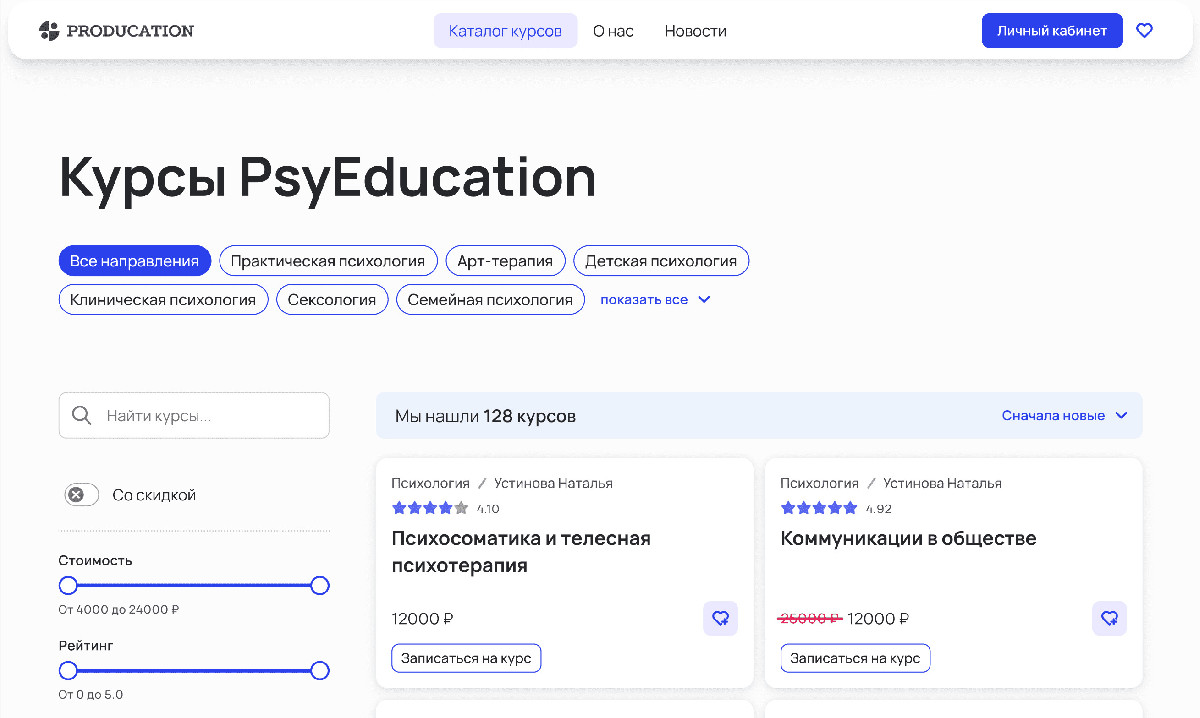Click rating value 4.10
Image resolution: width=1200 pixels, height=718 pixels.
(x=488, y=508)
